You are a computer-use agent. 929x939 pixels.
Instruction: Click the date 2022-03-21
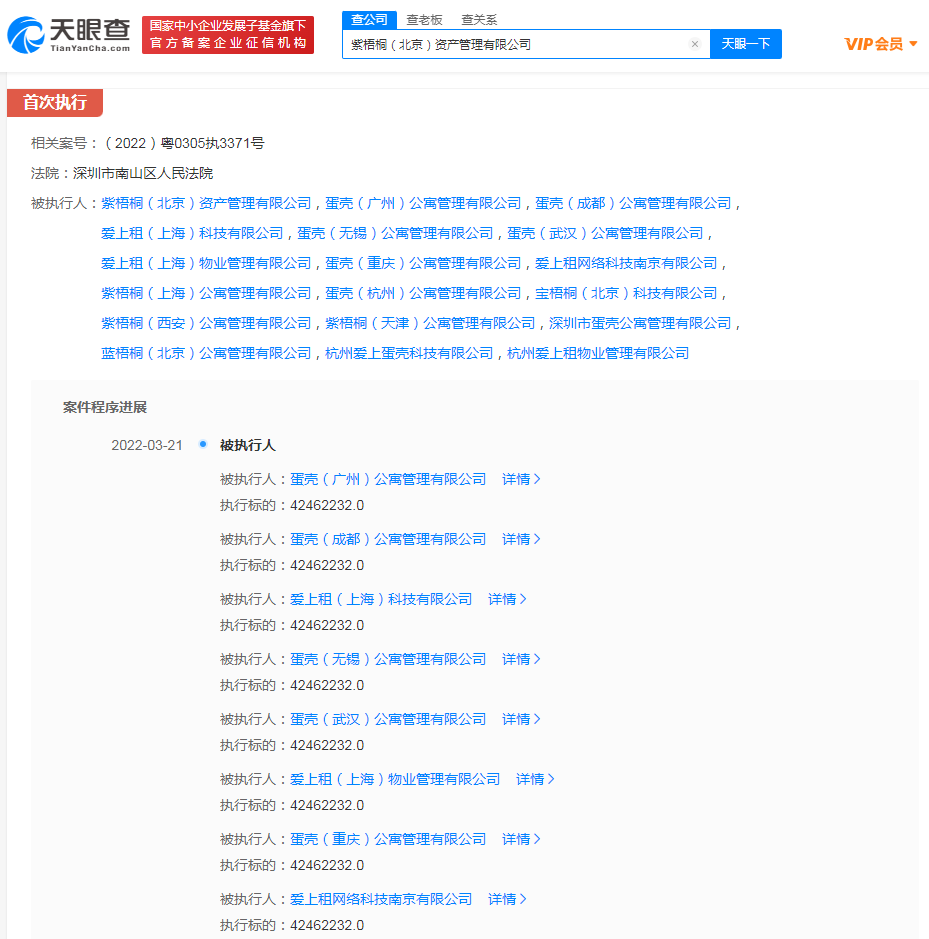click(x=147, y=446)
